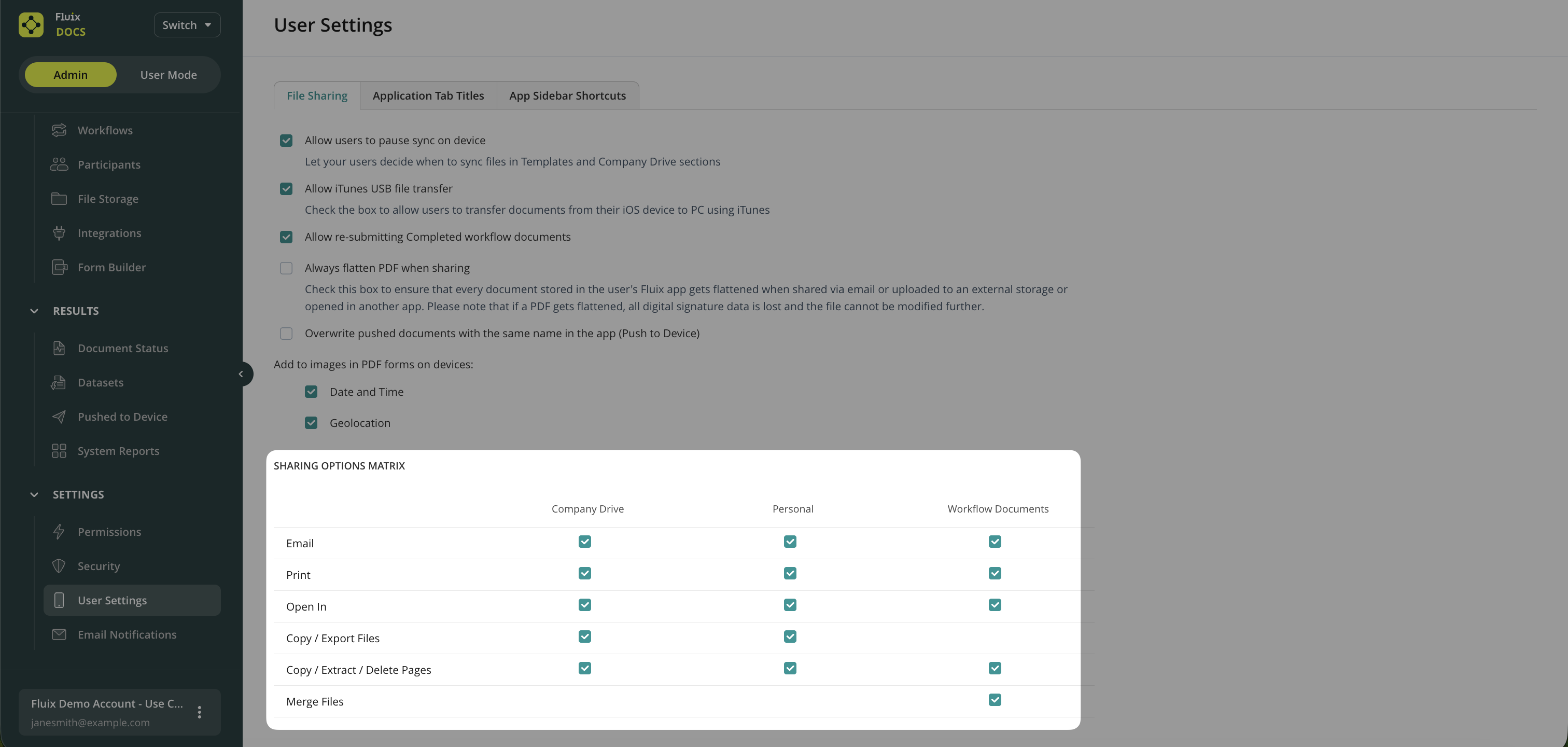Click the Security shield icon
This screenshot has height=747, width=1568.
click(x=59, y=566)
